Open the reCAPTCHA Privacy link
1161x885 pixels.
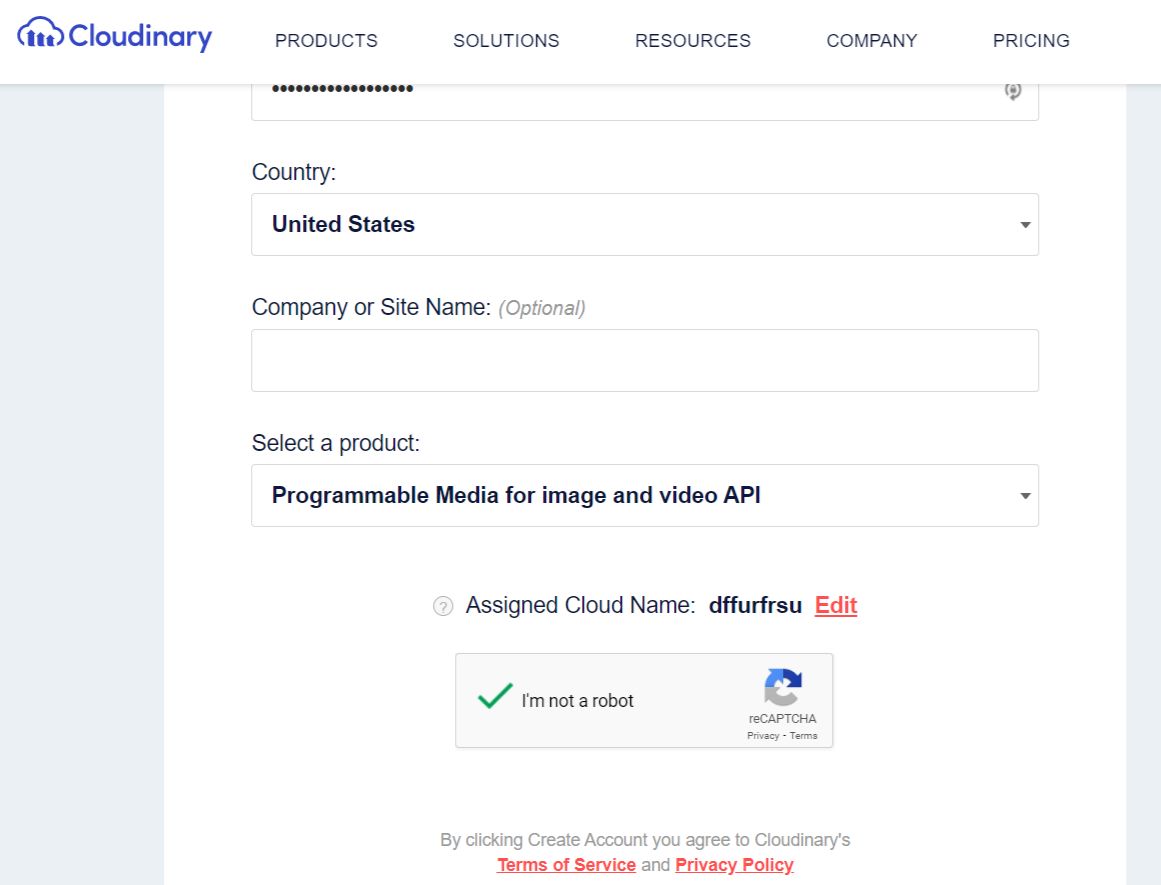tap(763, 735)
